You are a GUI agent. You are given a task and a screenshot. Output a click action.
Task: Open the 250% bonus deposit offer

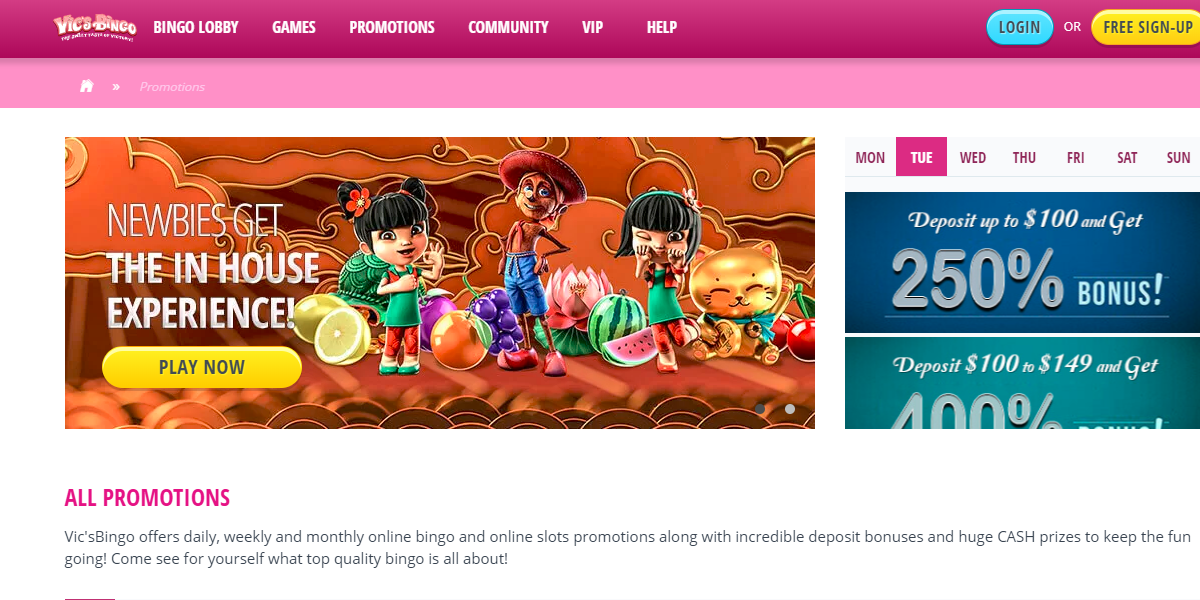click(1022, 262)
